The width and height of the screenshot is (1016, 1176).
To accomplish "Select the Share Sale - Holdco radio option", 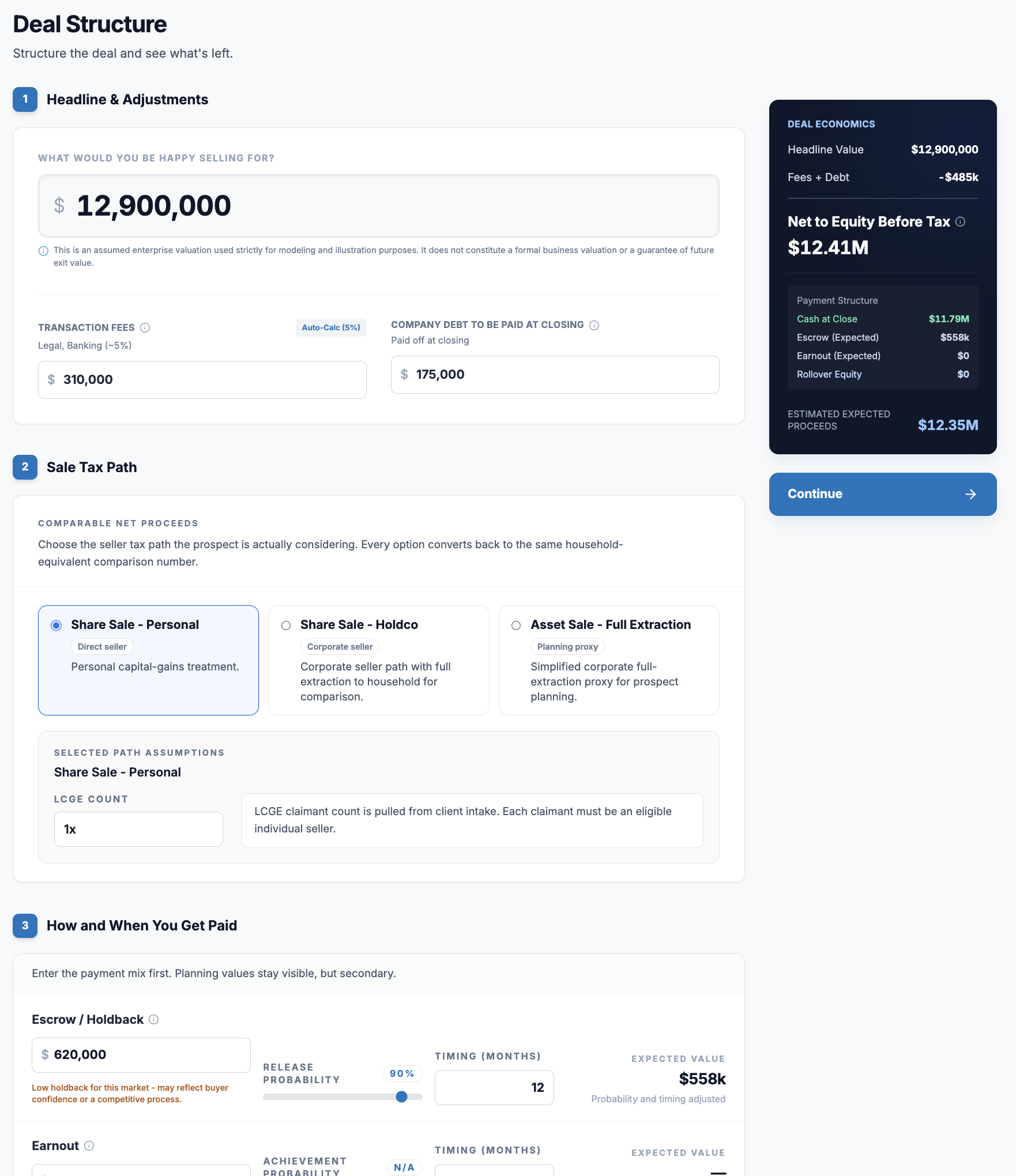I will click(x=286, y=625).
